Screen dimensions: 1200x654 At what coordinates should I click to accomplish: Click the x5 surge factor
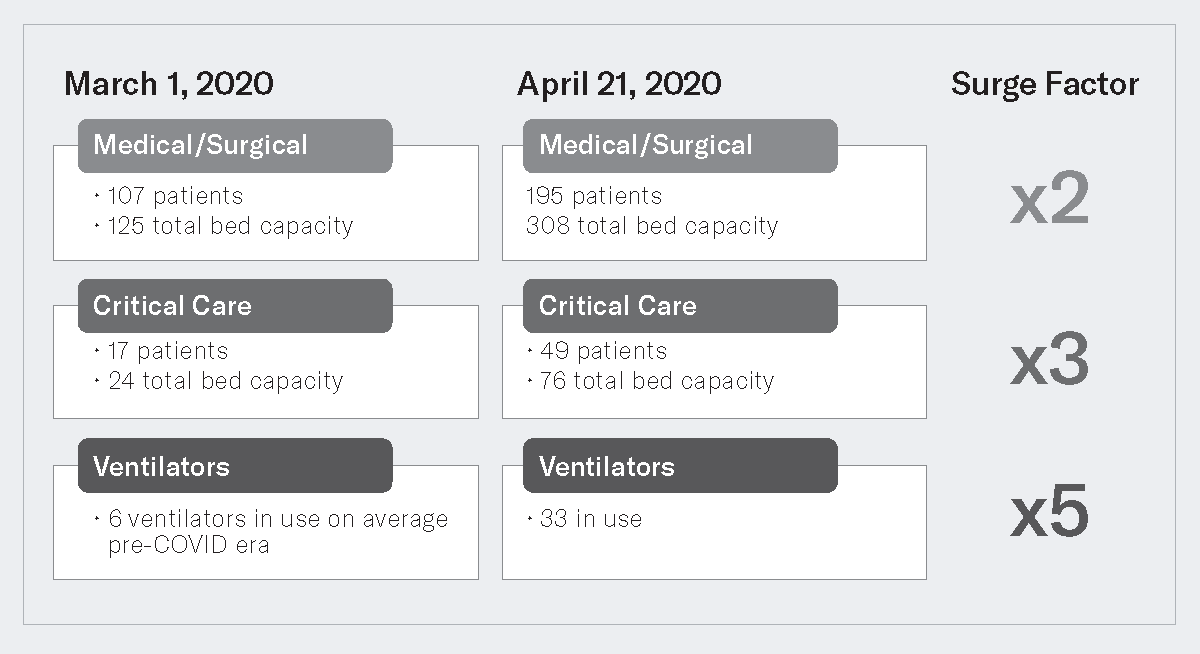[x=1049, y=514]
